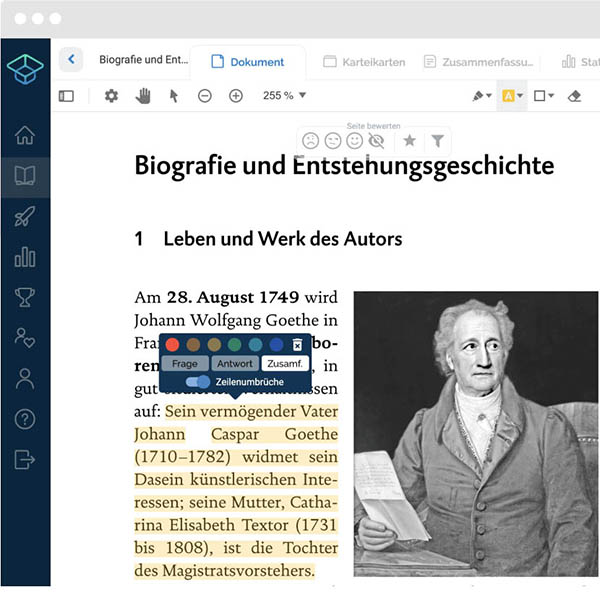The image size is (600, 600).
Task: Rate the page with the sad face
Action: click(x=310, y=141)
